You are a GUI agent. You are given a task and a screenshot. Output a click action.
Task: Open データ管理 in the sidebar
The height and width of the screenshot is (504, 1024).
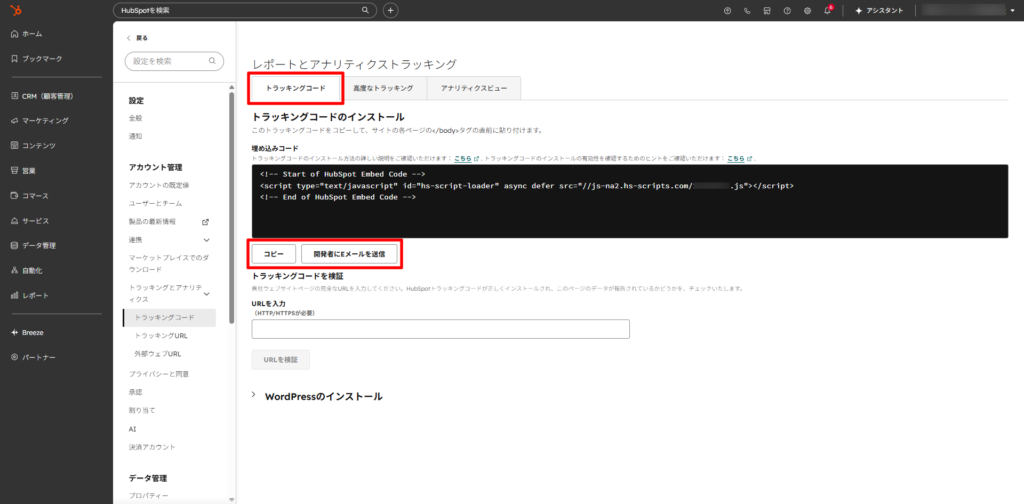(x=33, y=245)
